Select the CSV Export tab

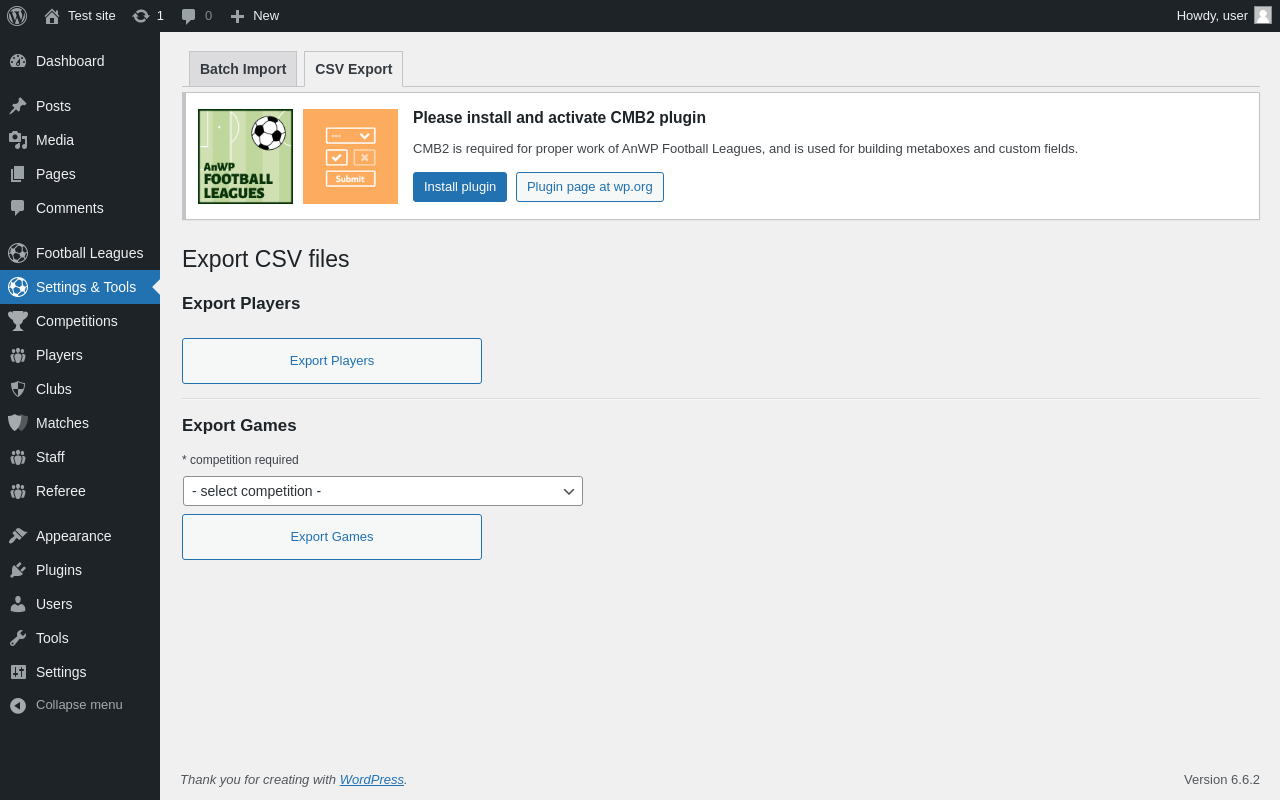pyautogui.click(x=353, y=69)
